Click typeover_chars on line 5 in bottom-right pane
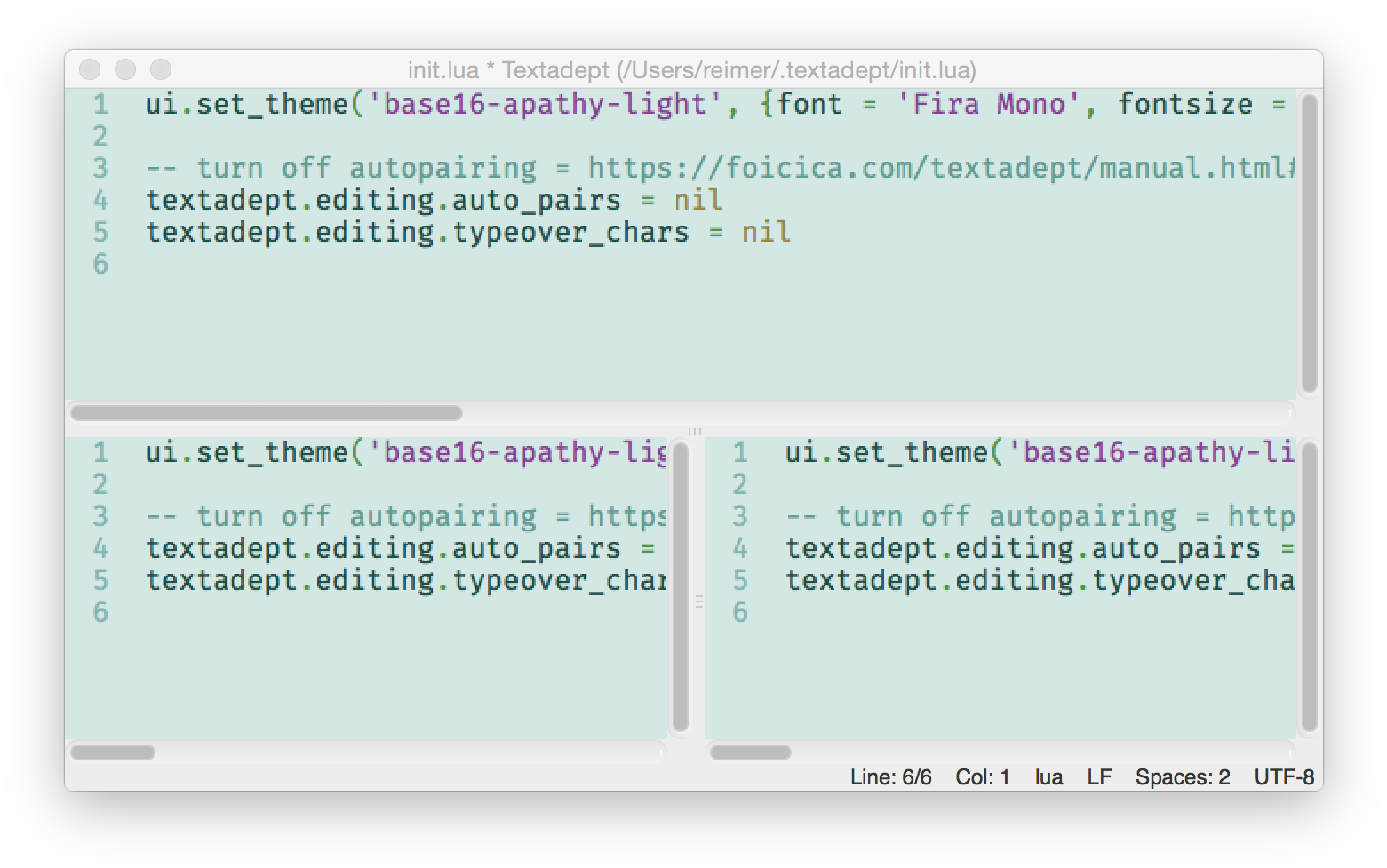Screen dimensions: 1387x868 pyautogui.click(x=1192, y=580)
